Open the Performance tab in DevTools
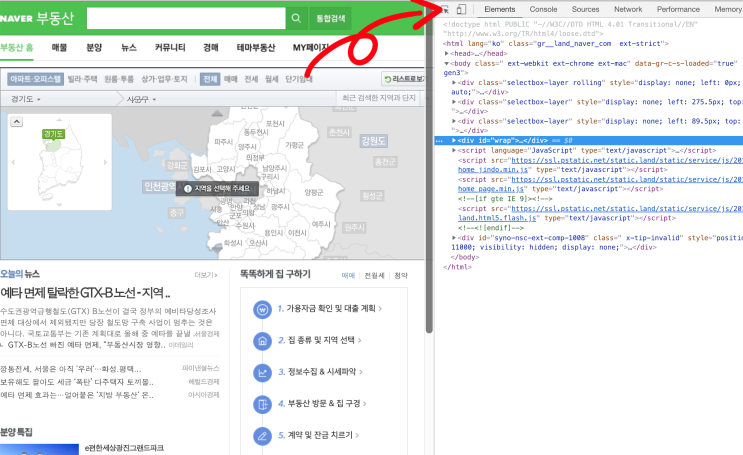 pos(678,9)
